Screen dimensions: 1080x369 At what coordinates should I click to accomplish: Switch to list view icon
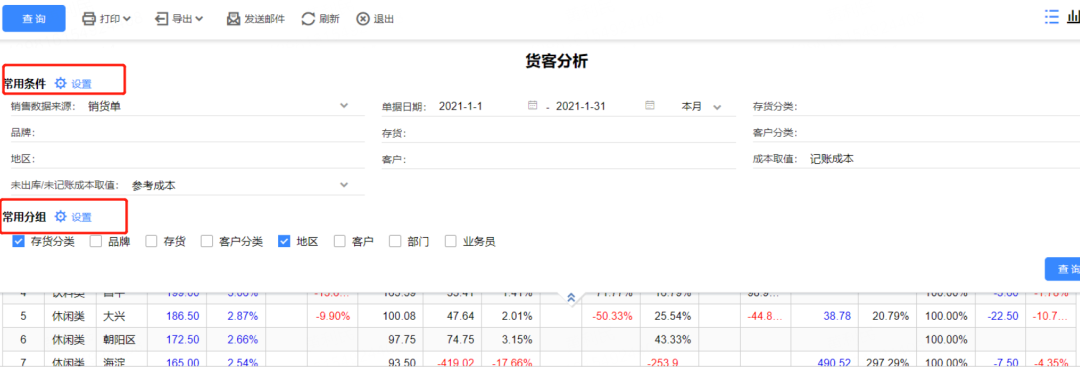click(x=1052, y=17)
